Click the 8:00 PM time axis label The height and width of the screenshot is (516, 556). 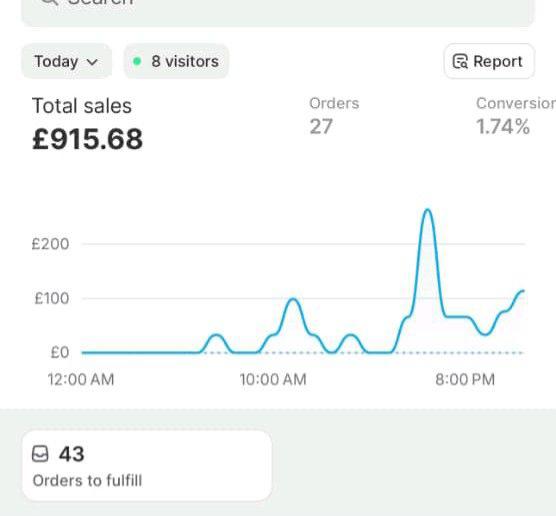pyautogui.click(x=465, y=379)
